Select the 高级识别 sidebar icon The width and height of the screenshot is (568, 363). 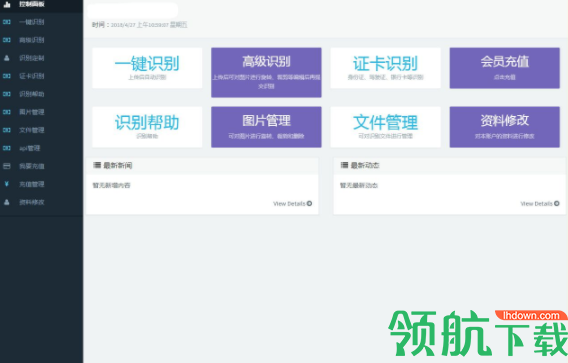click(7, 40)
